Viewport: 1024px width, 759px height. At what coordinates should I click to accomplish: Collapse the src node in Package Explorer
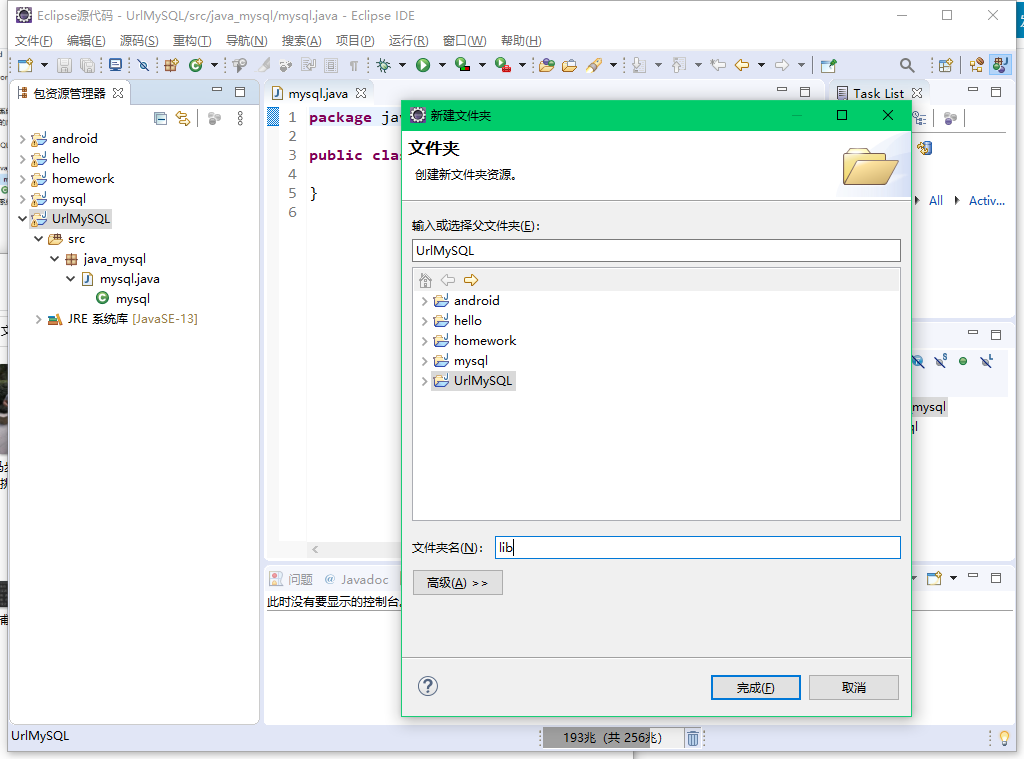[x=38, y=238]
